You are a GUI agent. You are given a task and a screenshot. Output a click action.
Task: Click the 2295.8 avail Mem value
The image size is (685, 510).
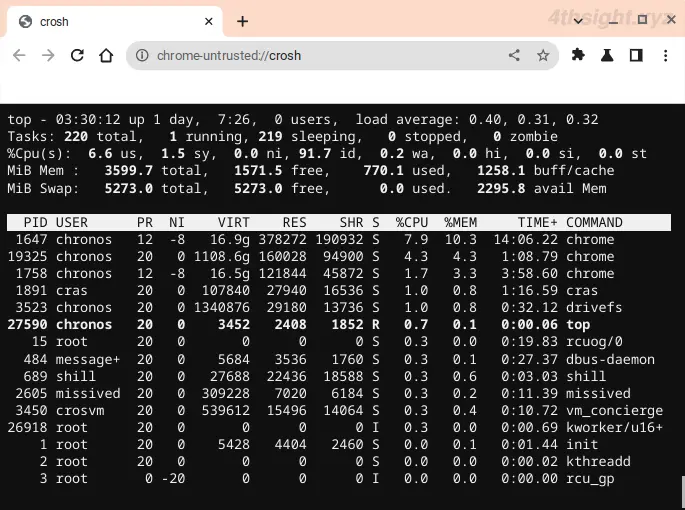(501, 188)
